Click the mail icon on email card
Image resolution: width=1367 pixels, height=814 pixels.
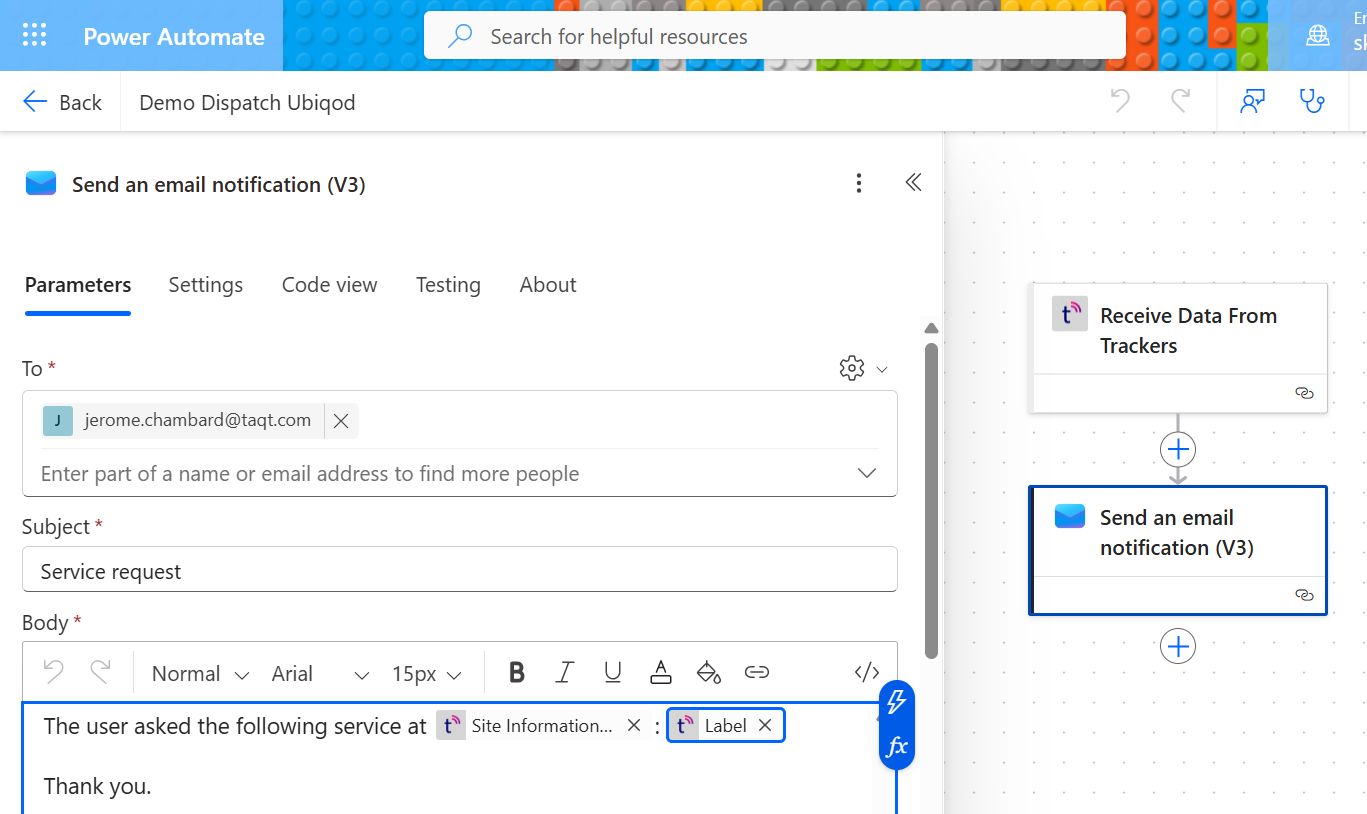click(1070, 516)
